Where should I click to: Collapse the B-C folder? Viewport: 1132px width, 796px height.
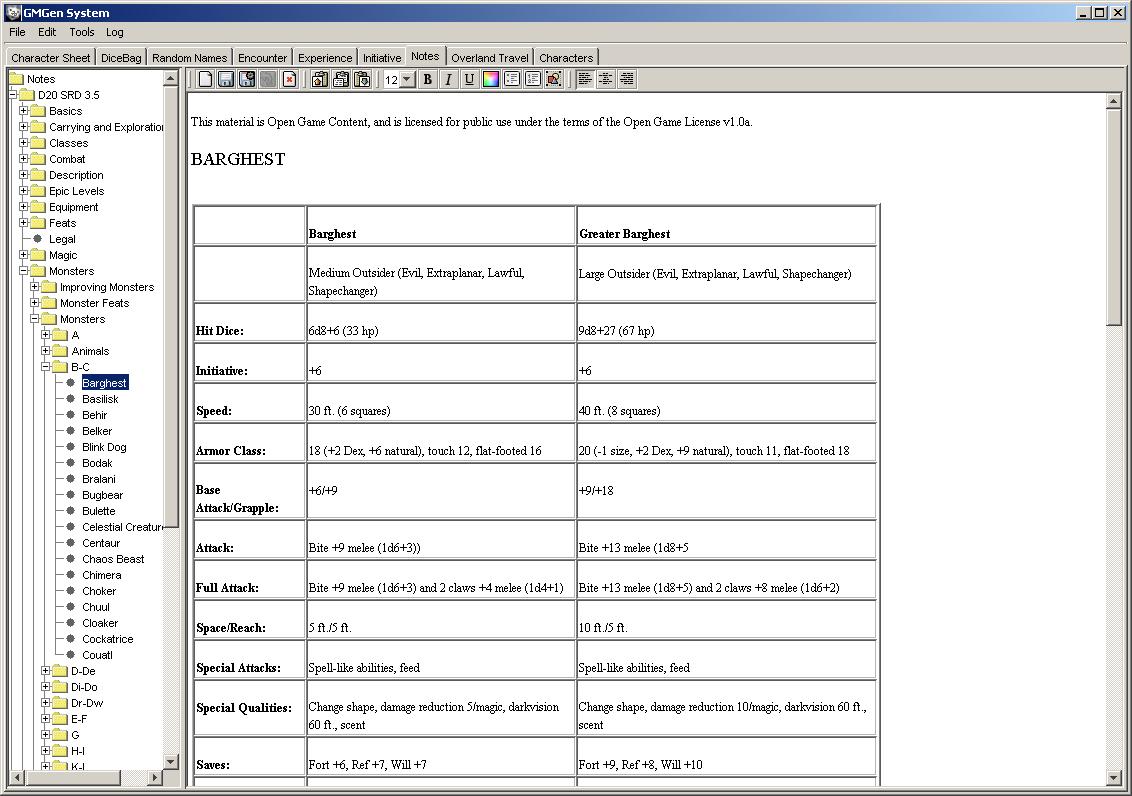click(45, 367)
